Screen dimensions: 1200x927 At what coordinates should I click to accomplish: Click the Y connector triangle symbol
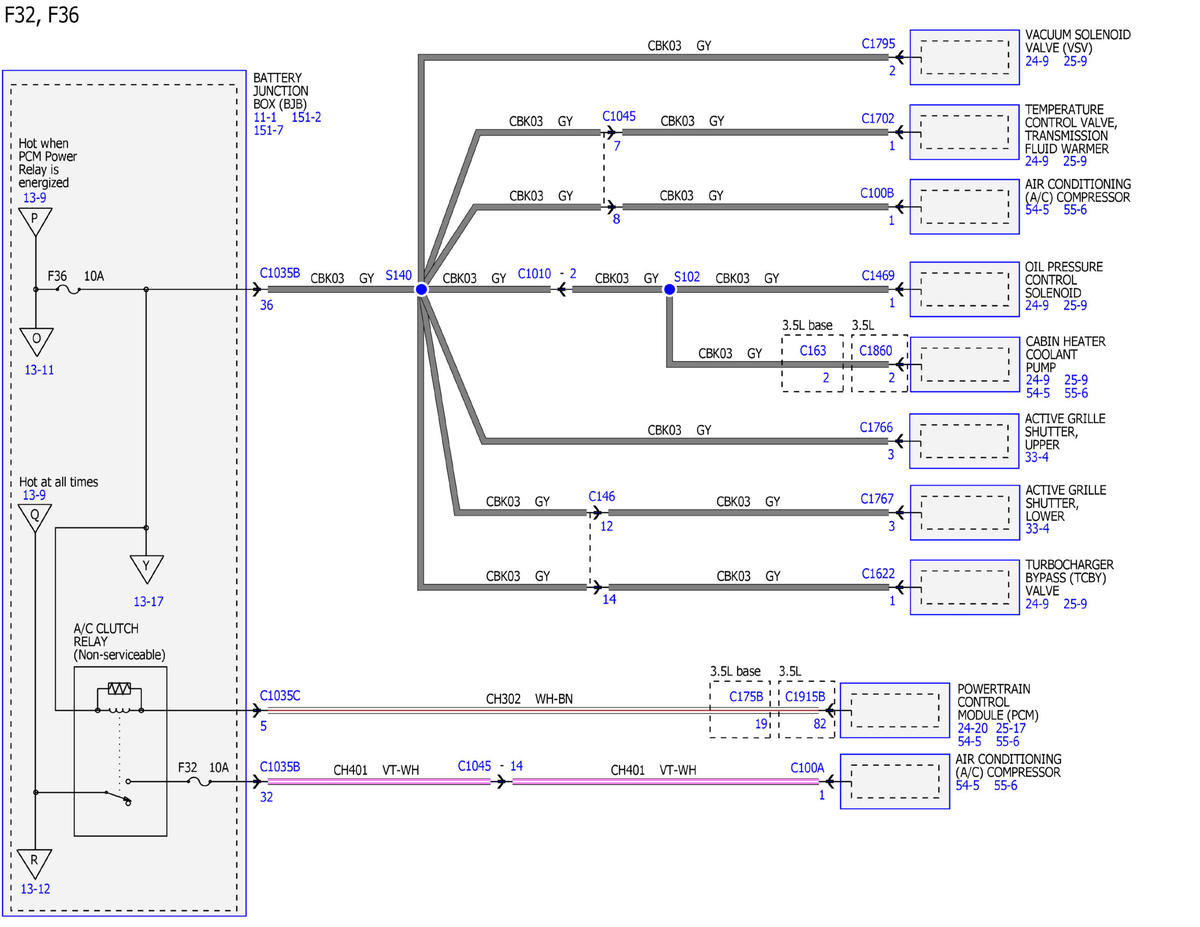(147, 569)
